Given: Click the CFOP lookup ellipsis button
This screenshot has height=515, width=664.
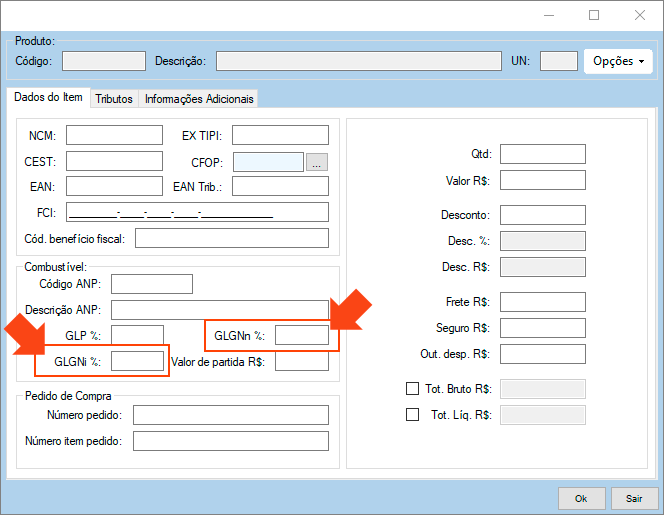Looking at the screenshot, I should tap(317, 162).
